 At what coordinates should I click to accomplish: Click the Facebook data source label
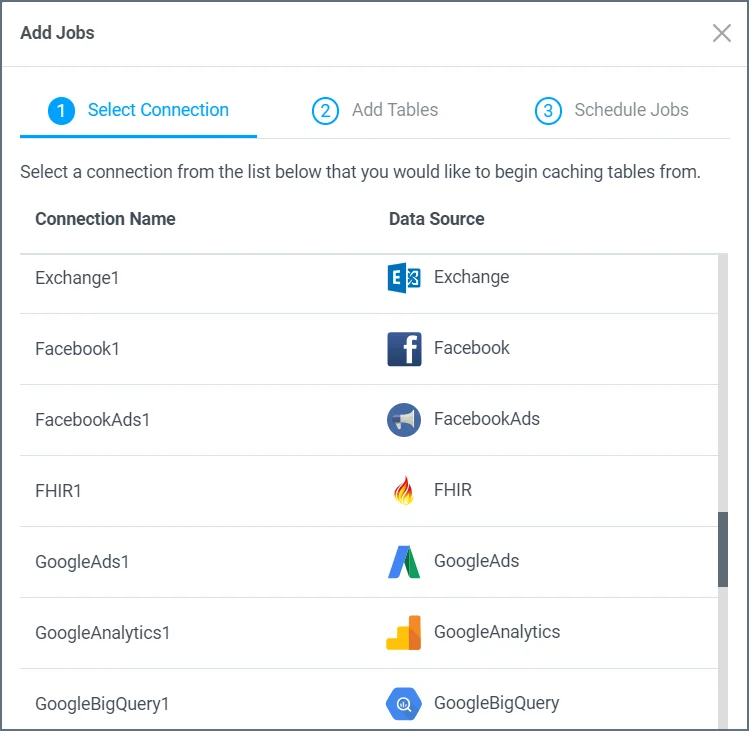click(x=471, y=348)
